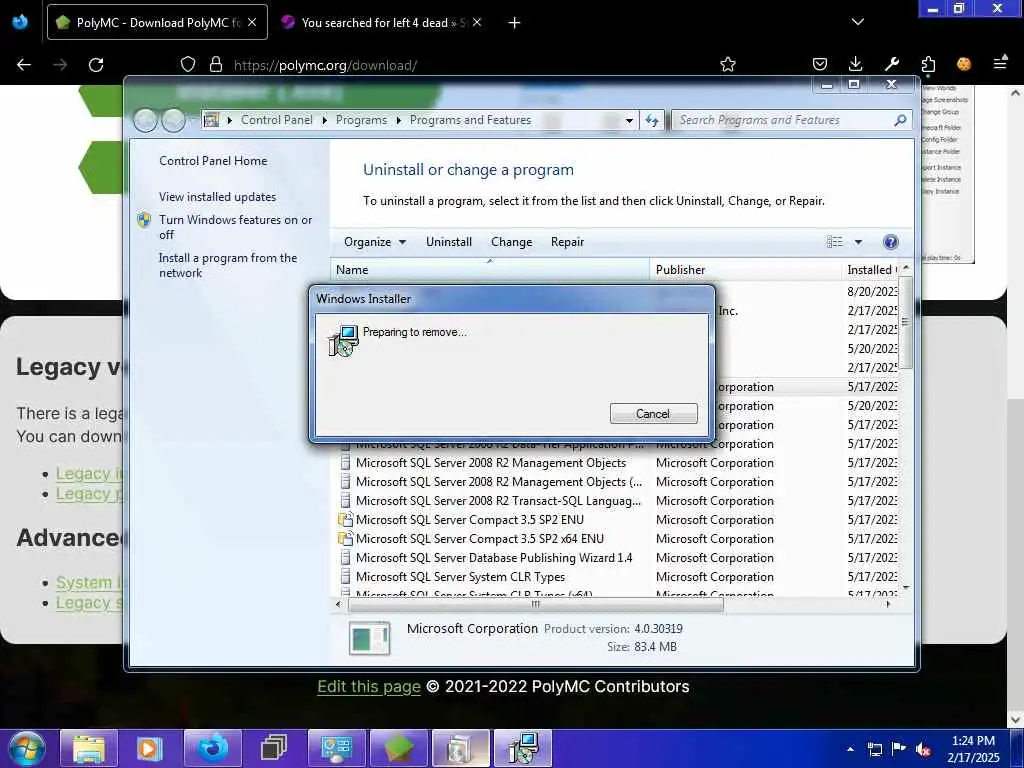Open a new Firefox tab
The width and height of the screenshot is (1024, 768).
point(515,23)
